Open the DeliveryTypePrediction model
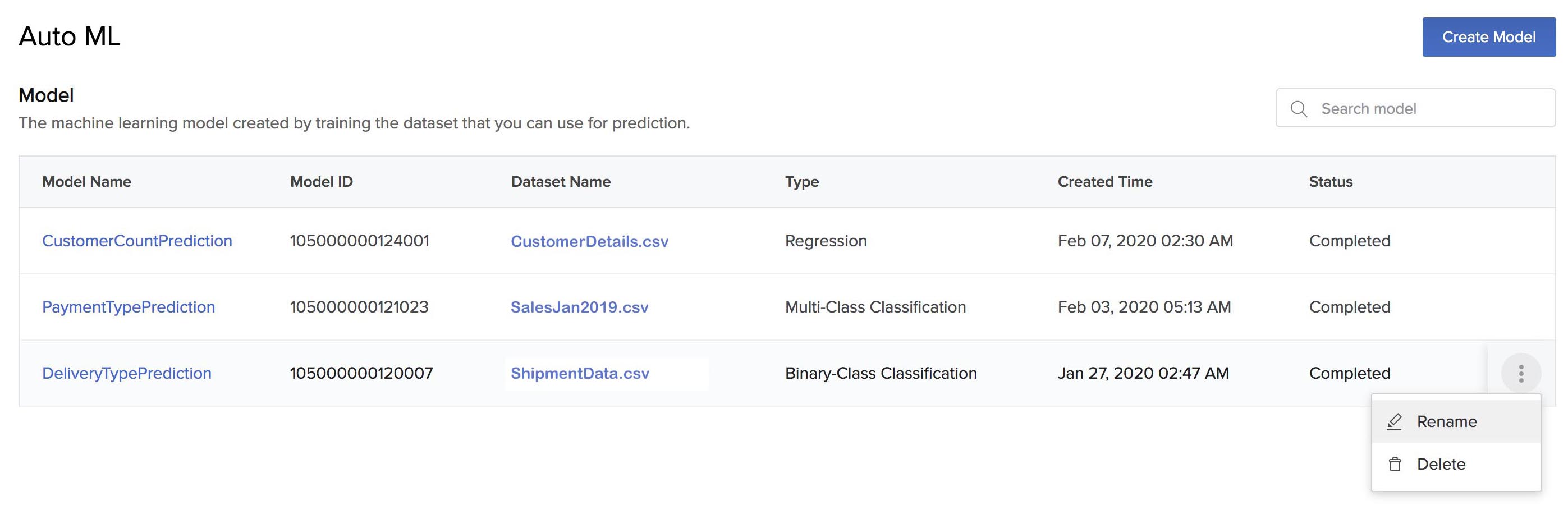The image size is (1568, 505). coord(127,374)
